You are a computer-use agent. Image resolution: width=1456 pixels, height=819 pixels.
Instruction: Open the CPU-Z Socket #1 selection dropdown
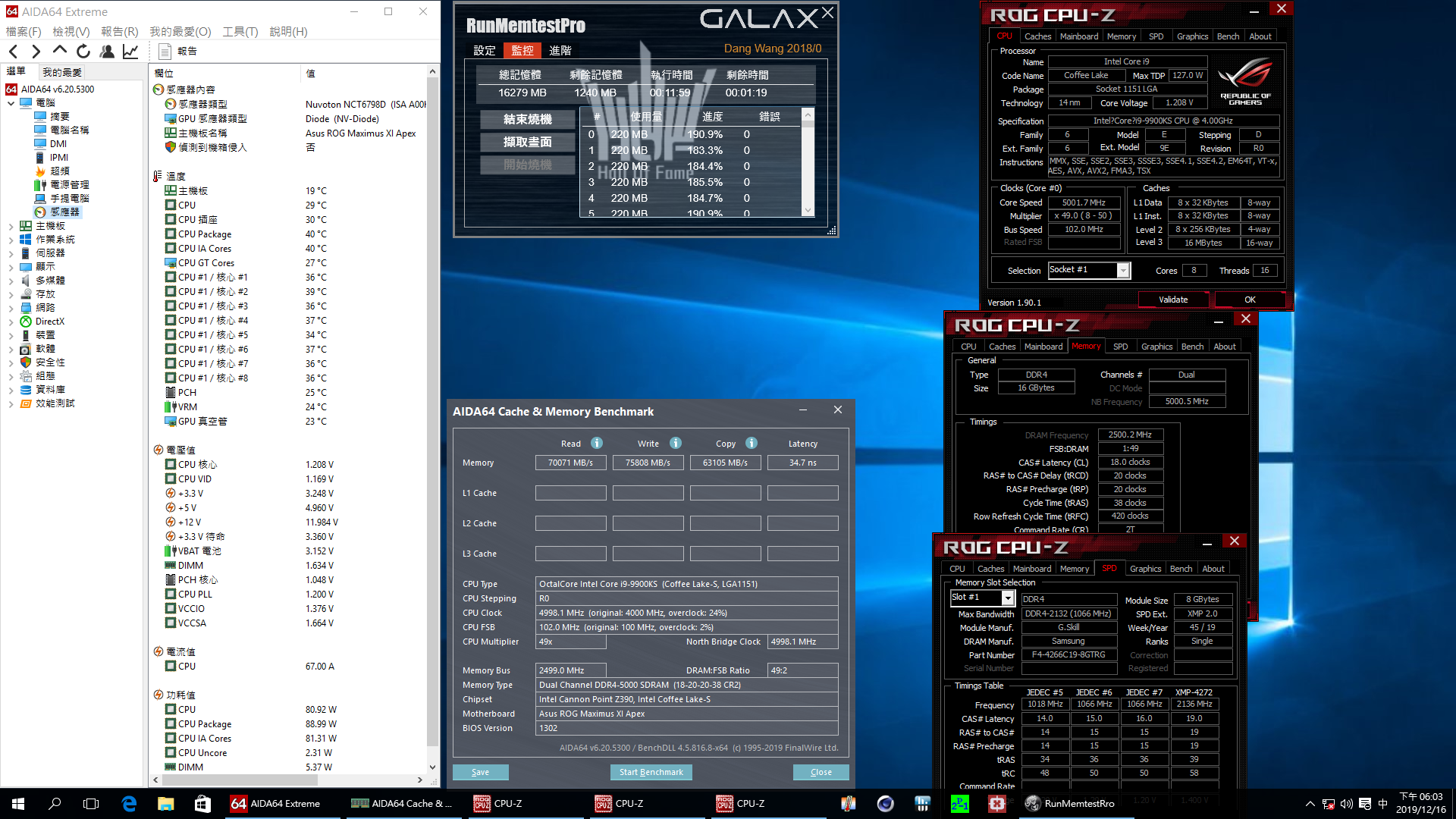1123,271
